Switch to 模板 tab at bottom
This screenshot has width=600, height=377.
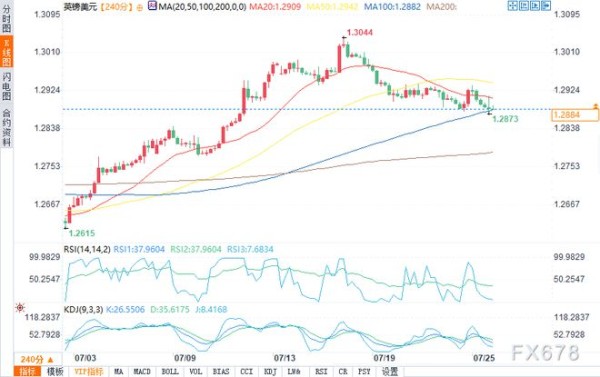tap(55, 372)
